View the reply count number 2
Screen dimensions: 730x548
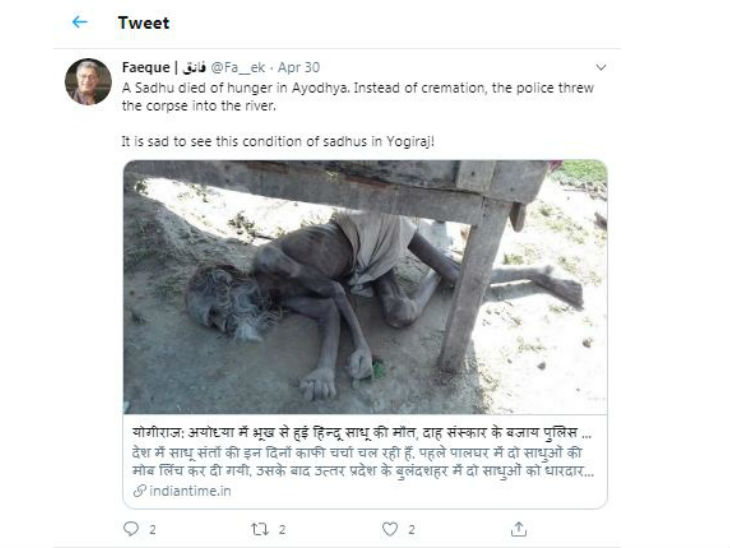tap(152, 530)
